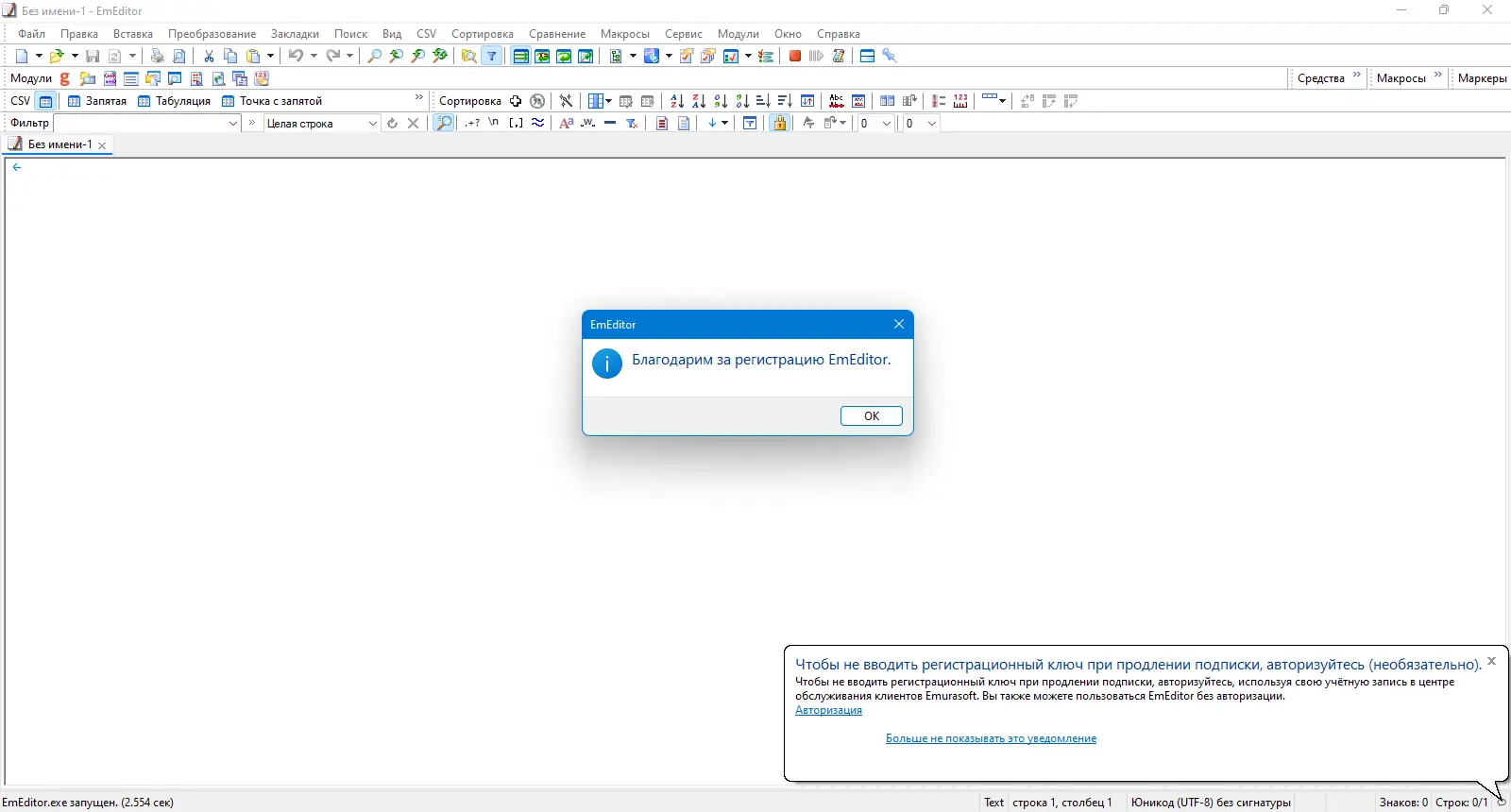Select the Запятая CSV mode
The image size is (1511, 812).
[96, 101]
